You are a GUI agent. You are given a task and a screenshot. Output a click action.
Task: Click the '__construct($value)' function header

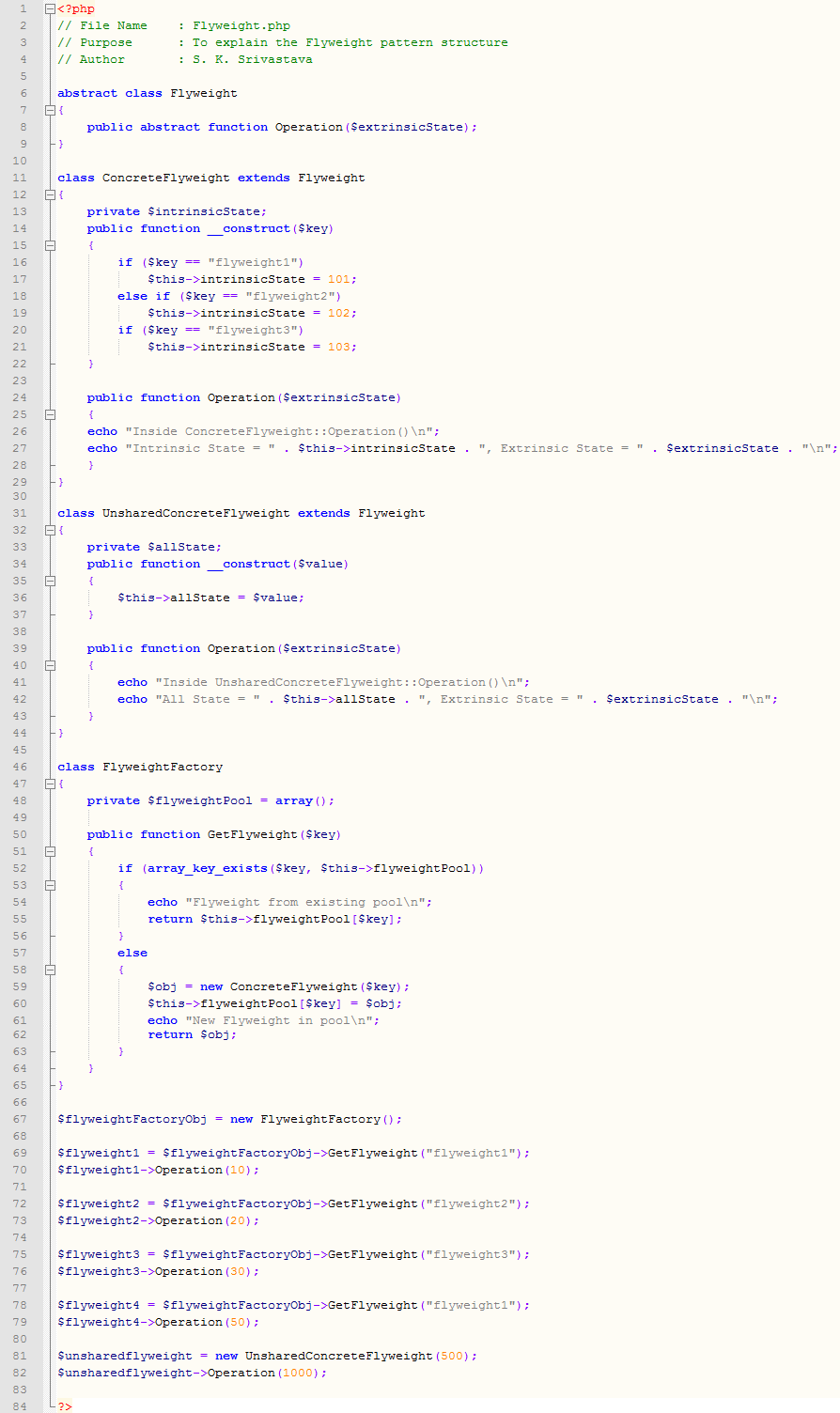pos(218,564)
